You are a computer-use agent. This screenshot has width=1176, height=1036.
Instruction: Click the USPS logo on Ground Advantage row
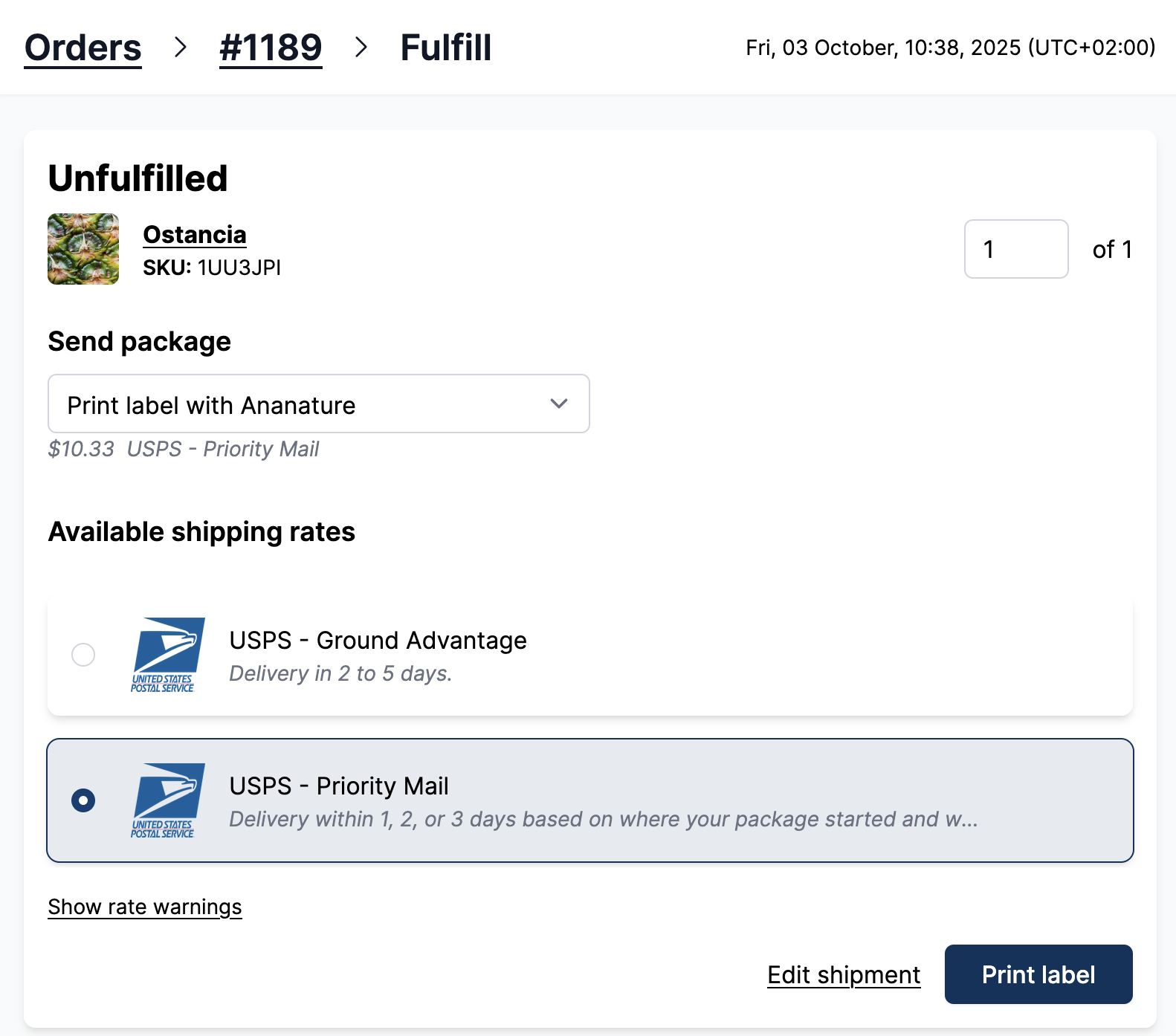167,655
